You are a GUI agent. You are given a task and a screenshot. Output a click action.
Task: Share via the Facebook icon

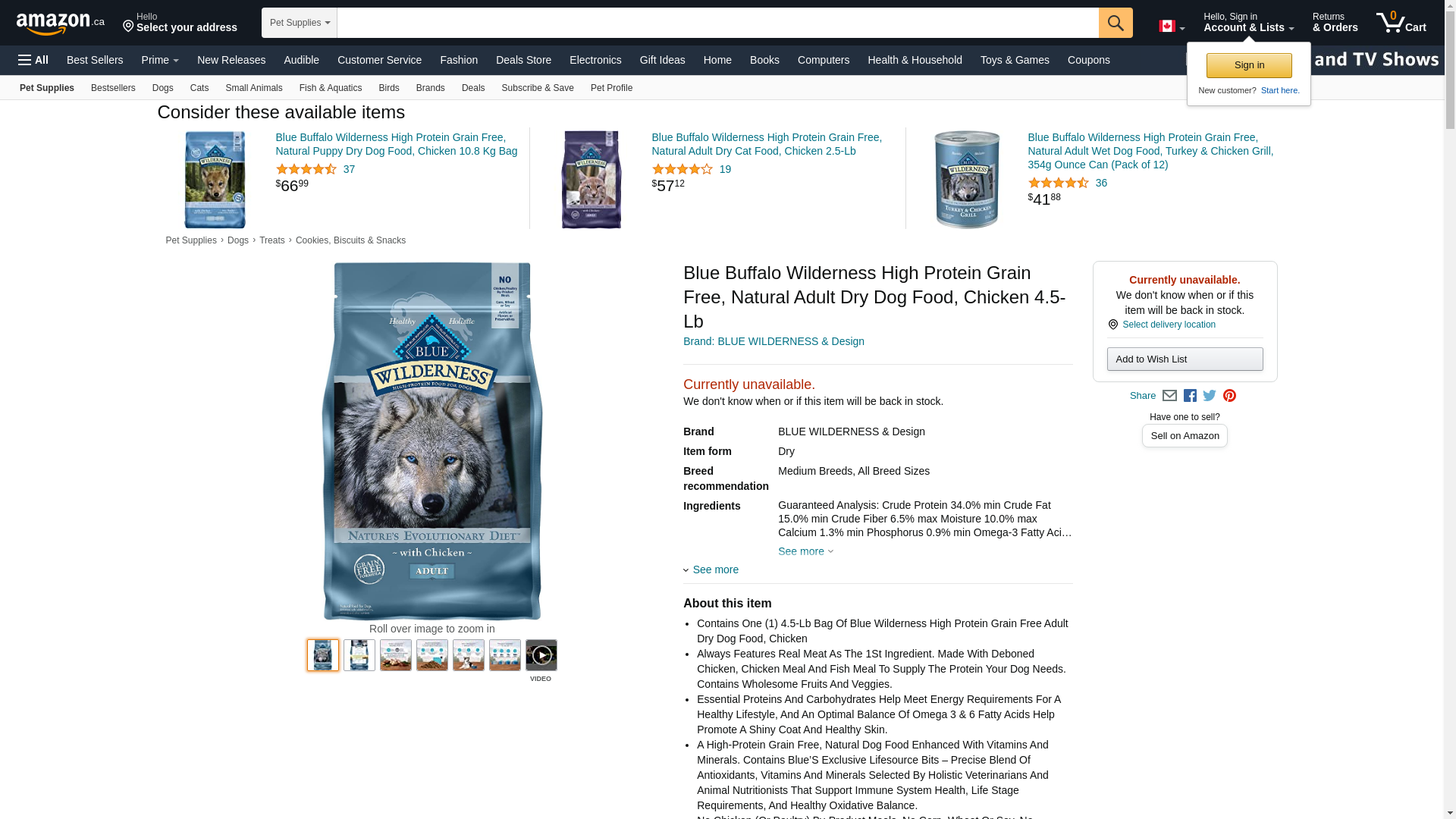[1190, 396]
